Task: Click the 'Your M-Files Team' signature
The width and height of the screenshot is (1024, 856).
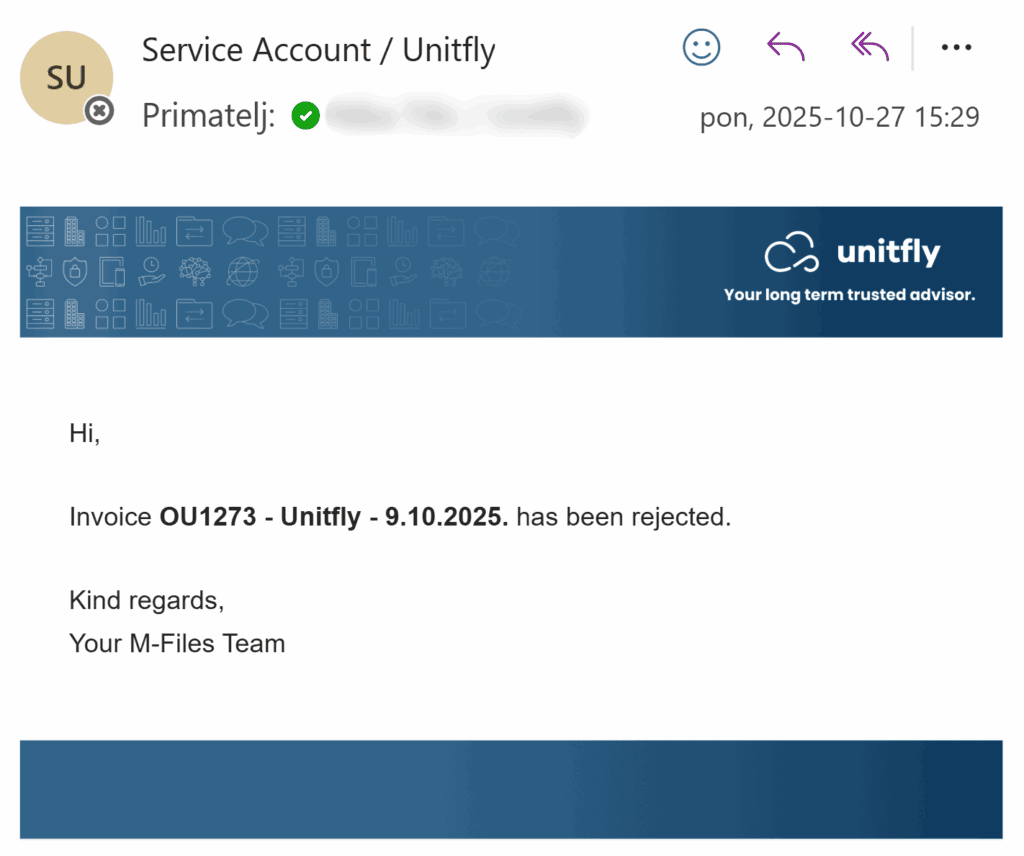Action: (x=177, y=644)
